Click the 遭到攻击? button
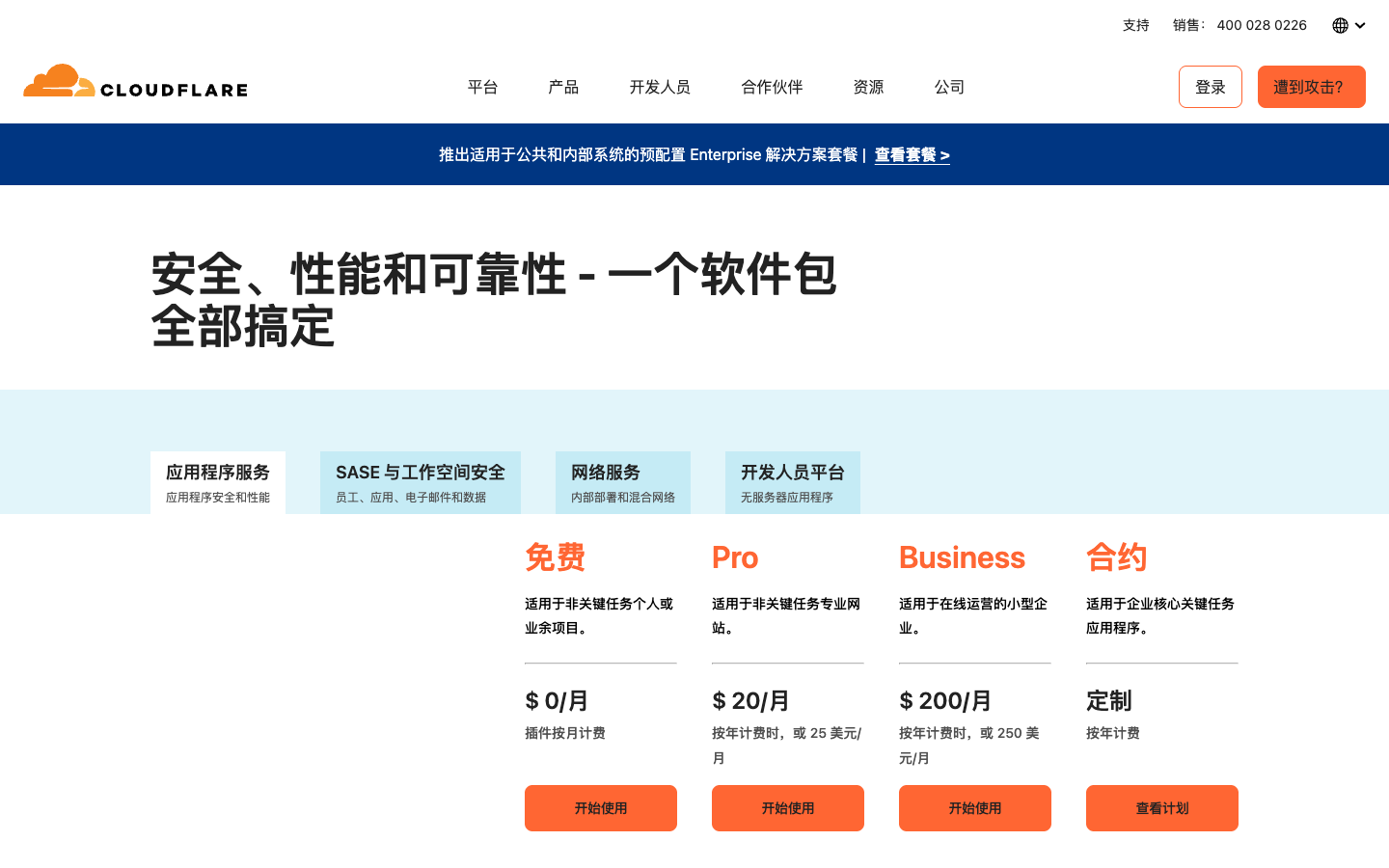 click(1311, 87)
